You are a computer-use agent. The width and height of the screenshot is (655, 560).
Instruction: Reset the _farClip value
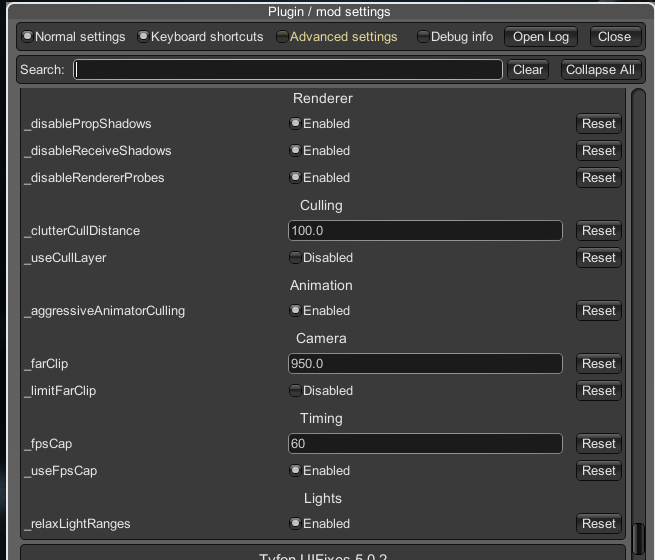[599, 364]
